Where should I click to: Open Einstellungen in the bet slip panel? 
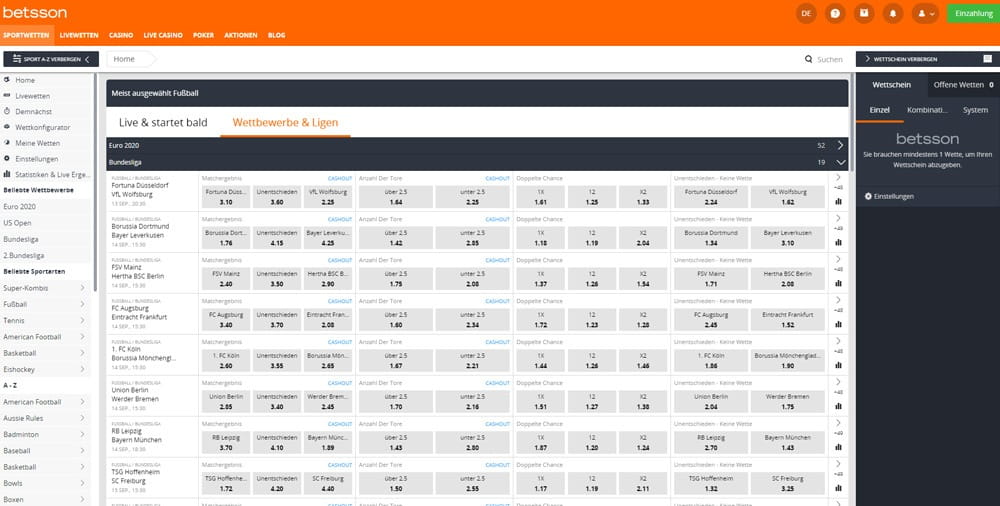(x=889, y=197)
